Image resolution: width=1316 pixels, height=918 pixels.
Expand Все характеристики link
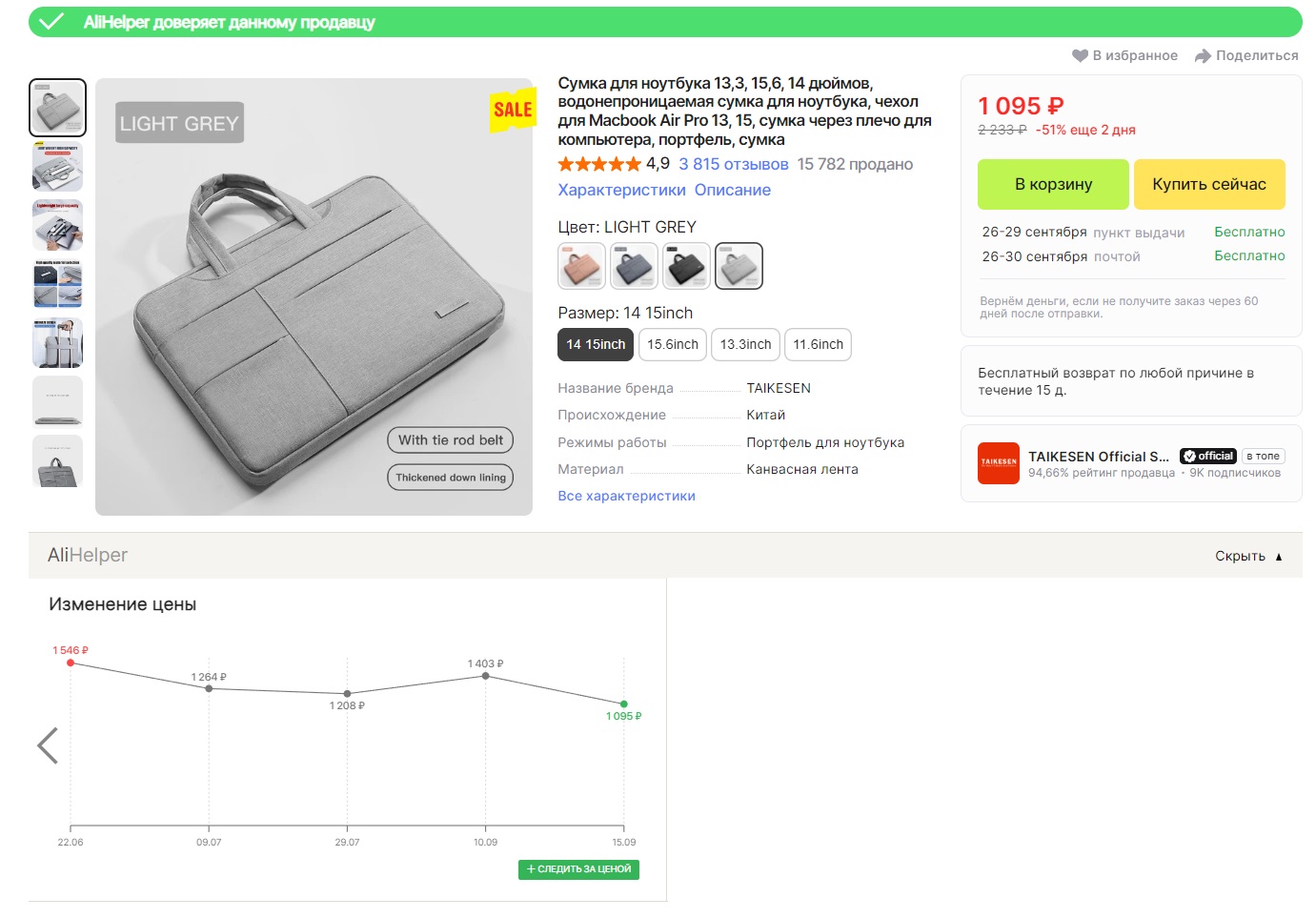(x=626, y=496)
